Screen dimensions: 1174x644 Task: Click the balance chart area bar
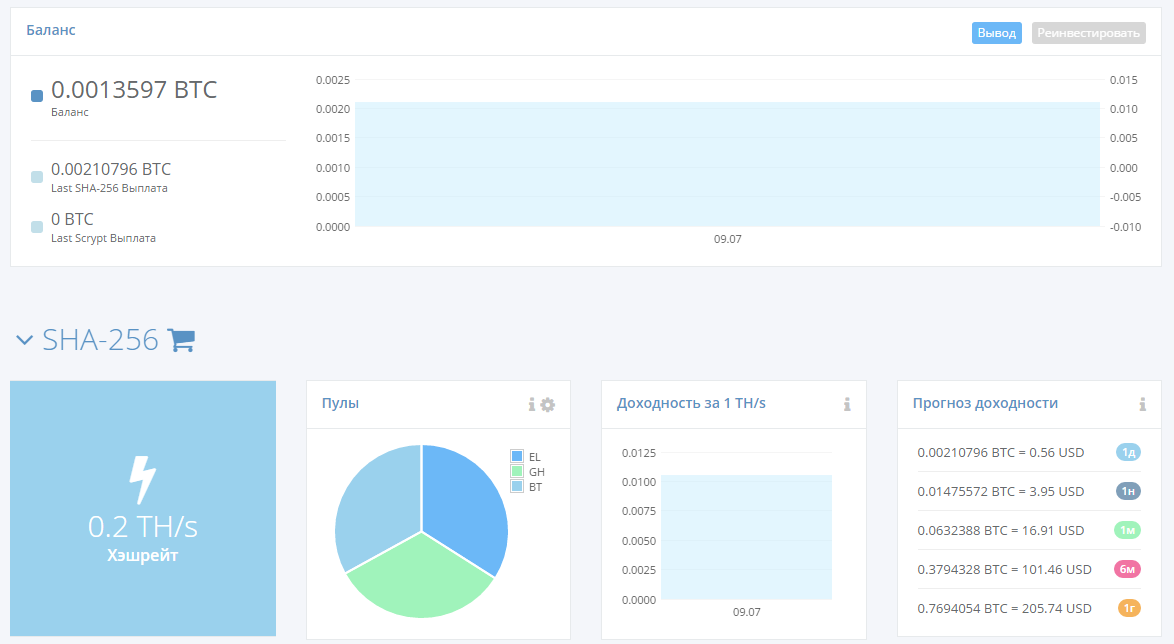point(727,164)
